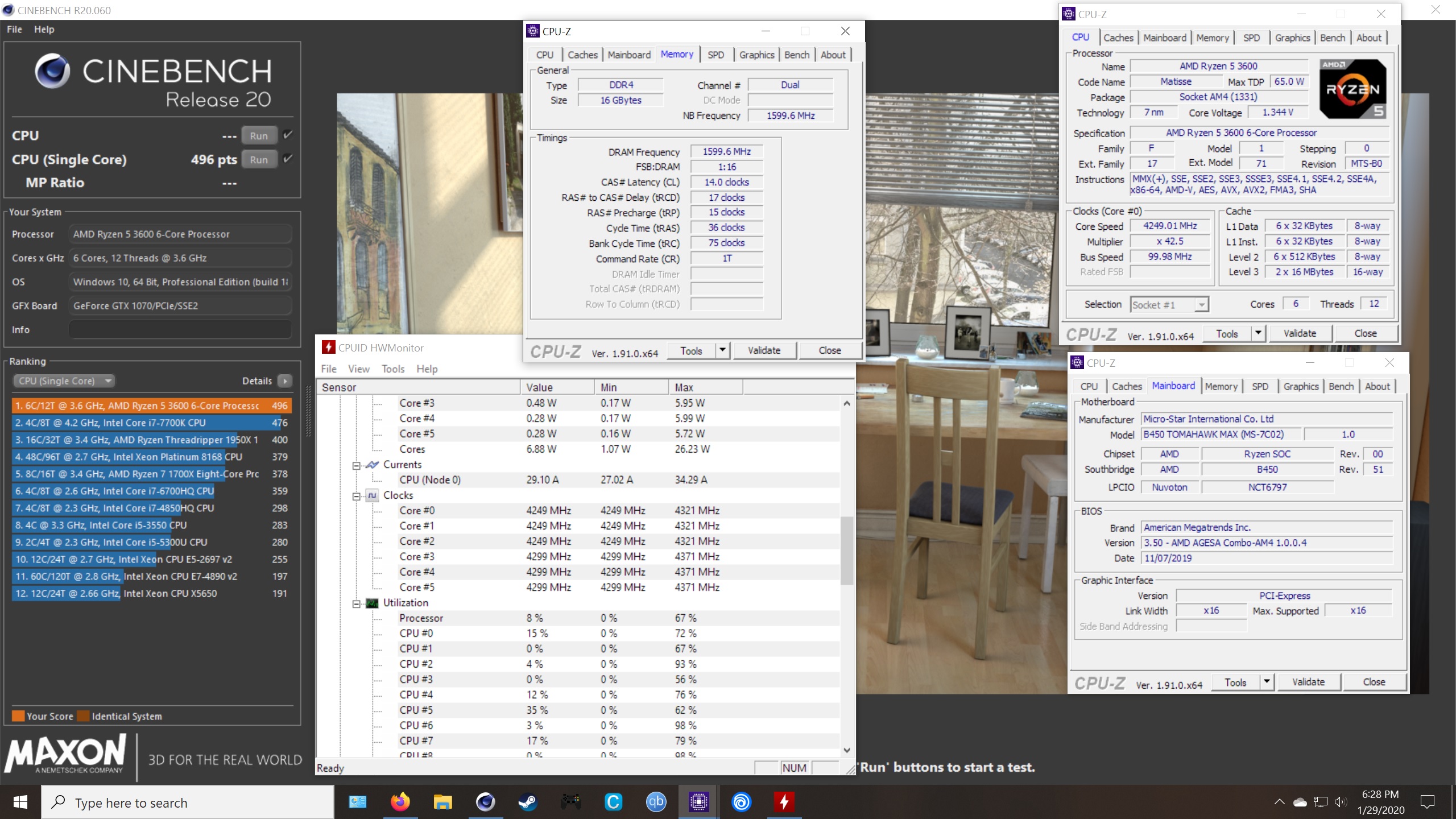1456x819 pixels.
Task: Toggle the CPU test checkbox
Action: [288, 135]
